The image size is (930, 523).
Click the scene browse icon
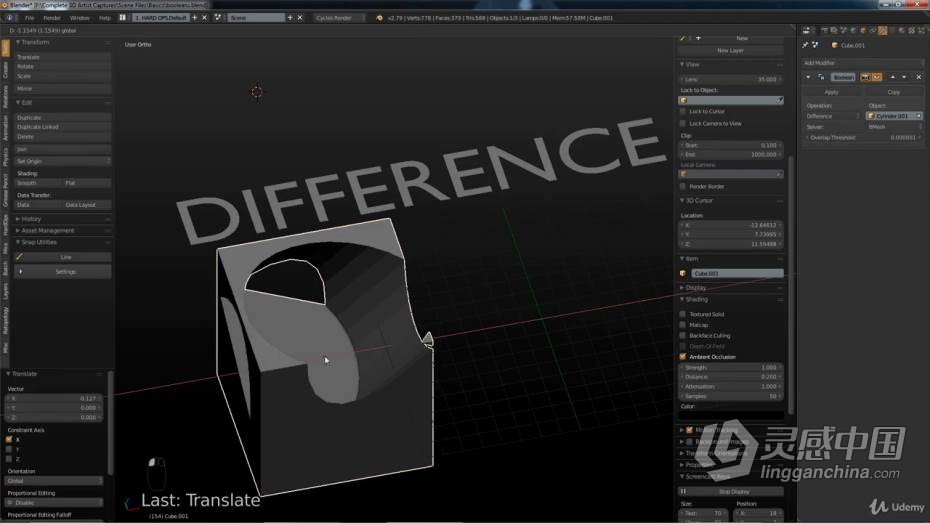218,18
